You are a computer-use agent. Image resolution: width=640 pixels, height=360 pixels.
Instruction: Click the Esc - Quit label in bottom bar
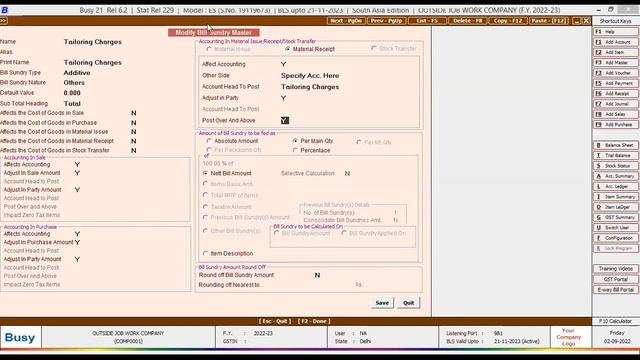(275, 321)
